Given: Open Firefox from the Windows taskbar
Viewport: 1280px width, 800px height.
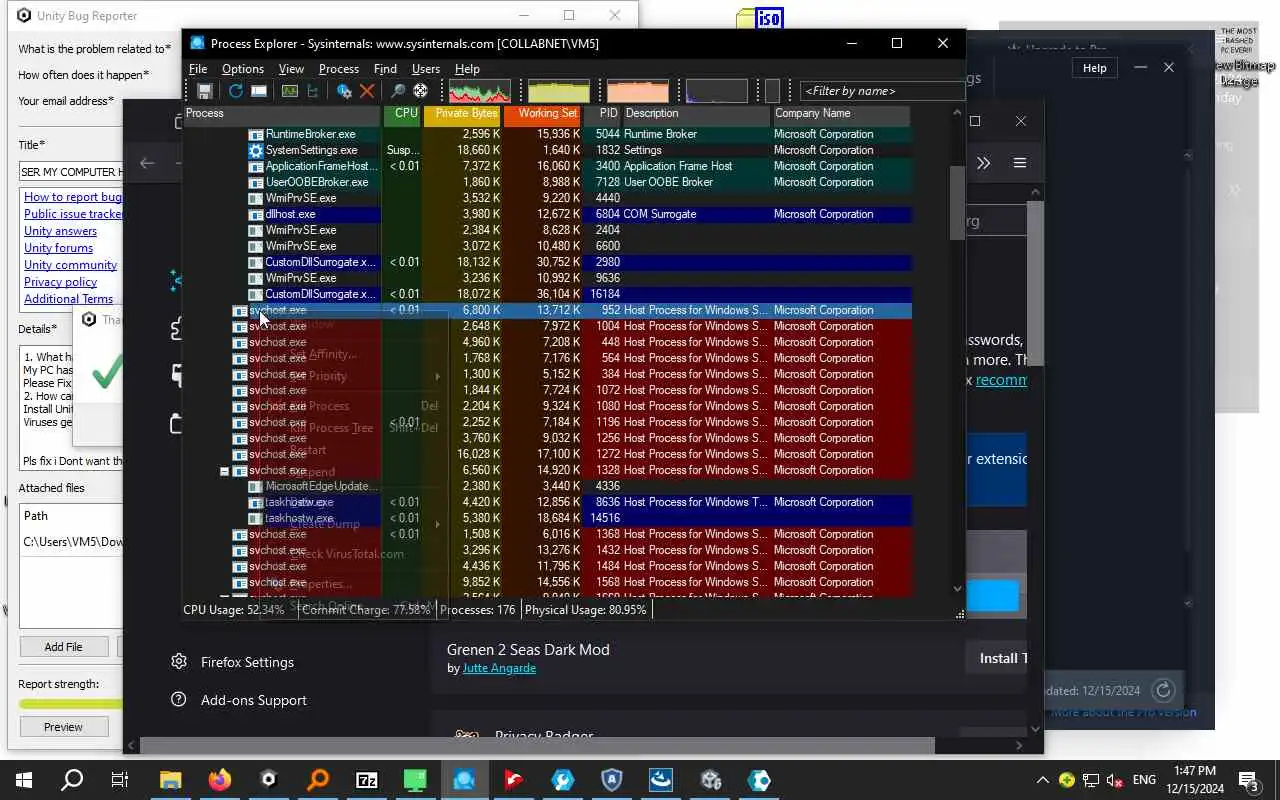Looking at the screenshot, I should (x=220, y=780).
